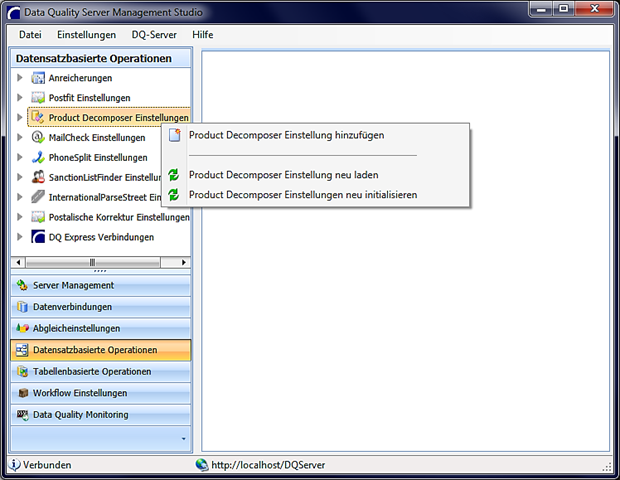The image size is (620, 480).
Task: Open the navigation pane options dropdown arrow
Action: tap(183, 439)
